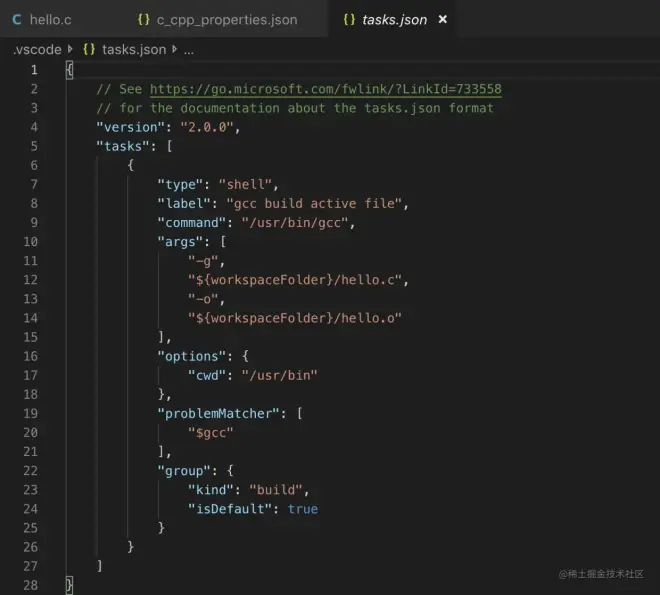Screen dimensions: 660x595
Task: Click the "shell" value
Action: coord(245,184)
